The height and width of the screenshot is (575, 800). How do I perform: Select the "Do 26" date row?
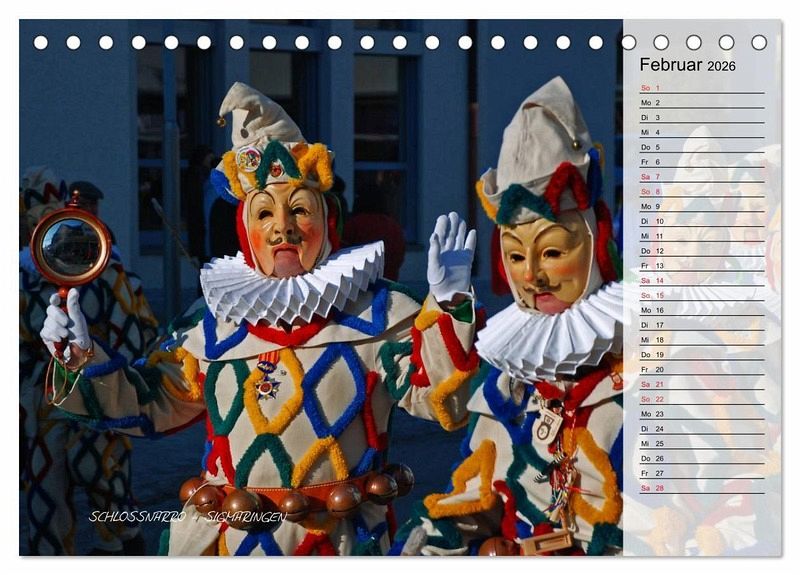[x=701, y=458]
